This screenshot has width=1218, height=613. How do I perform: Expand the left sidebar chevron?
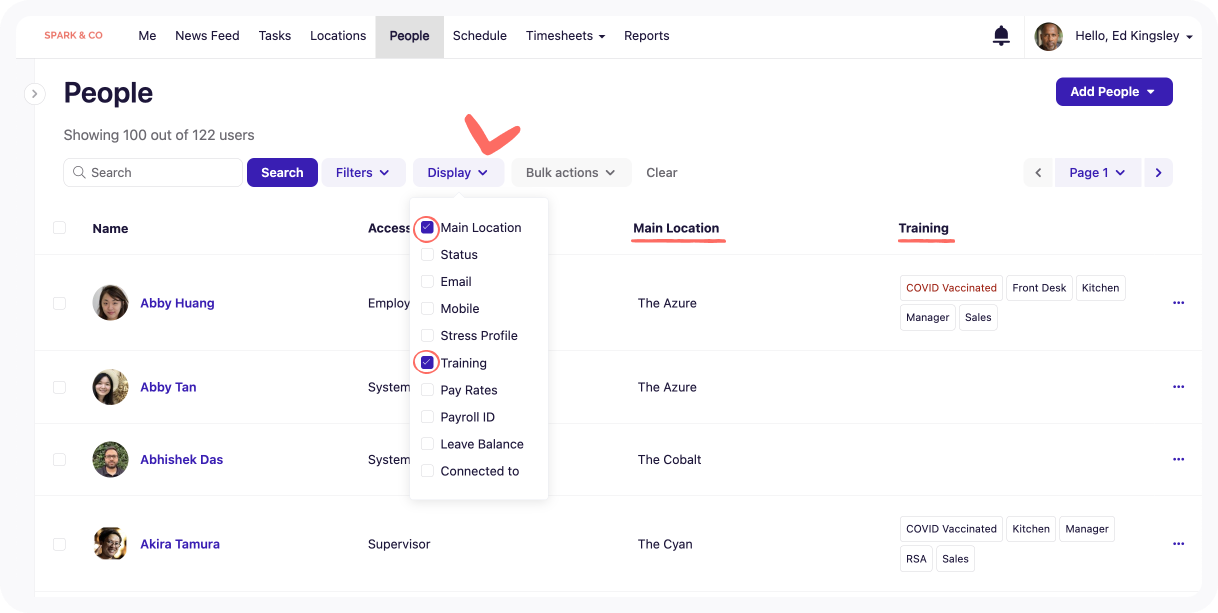(x=34, y=94)
